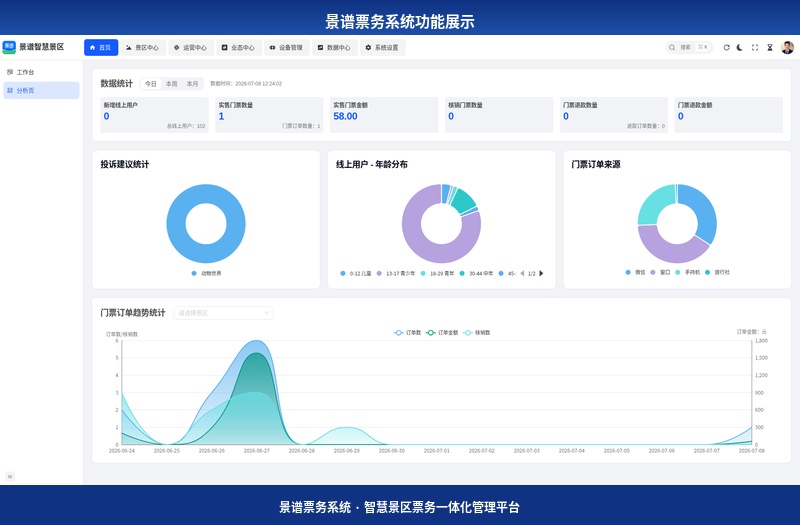This screenshot has height=525, width=800.
Task: Click the refresh icon in the header
Action: tap(727, 47)
